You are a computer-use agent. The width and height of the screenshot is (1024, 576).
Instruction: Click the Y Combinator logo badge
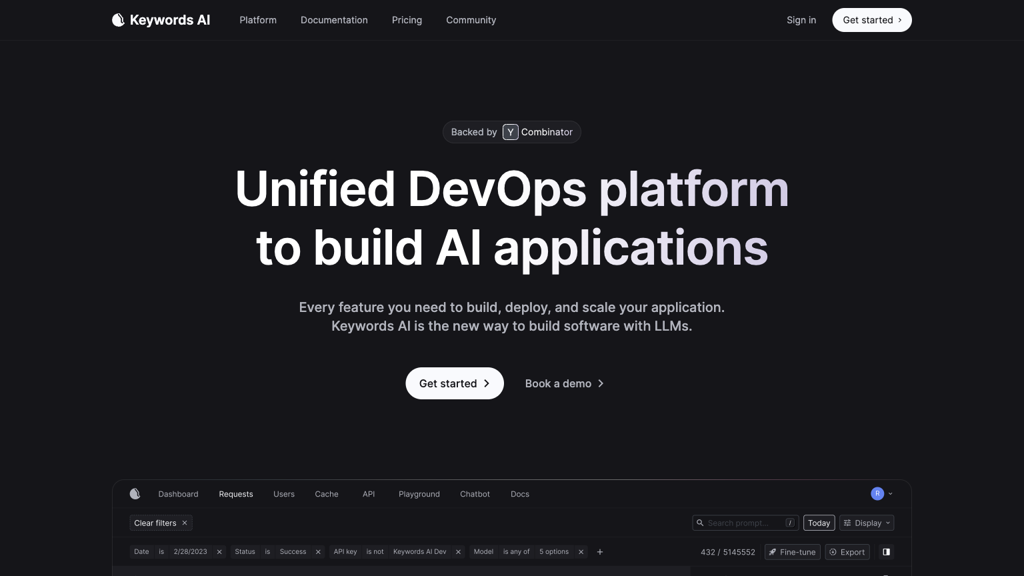pyautogui.click(x=510, y=132)
